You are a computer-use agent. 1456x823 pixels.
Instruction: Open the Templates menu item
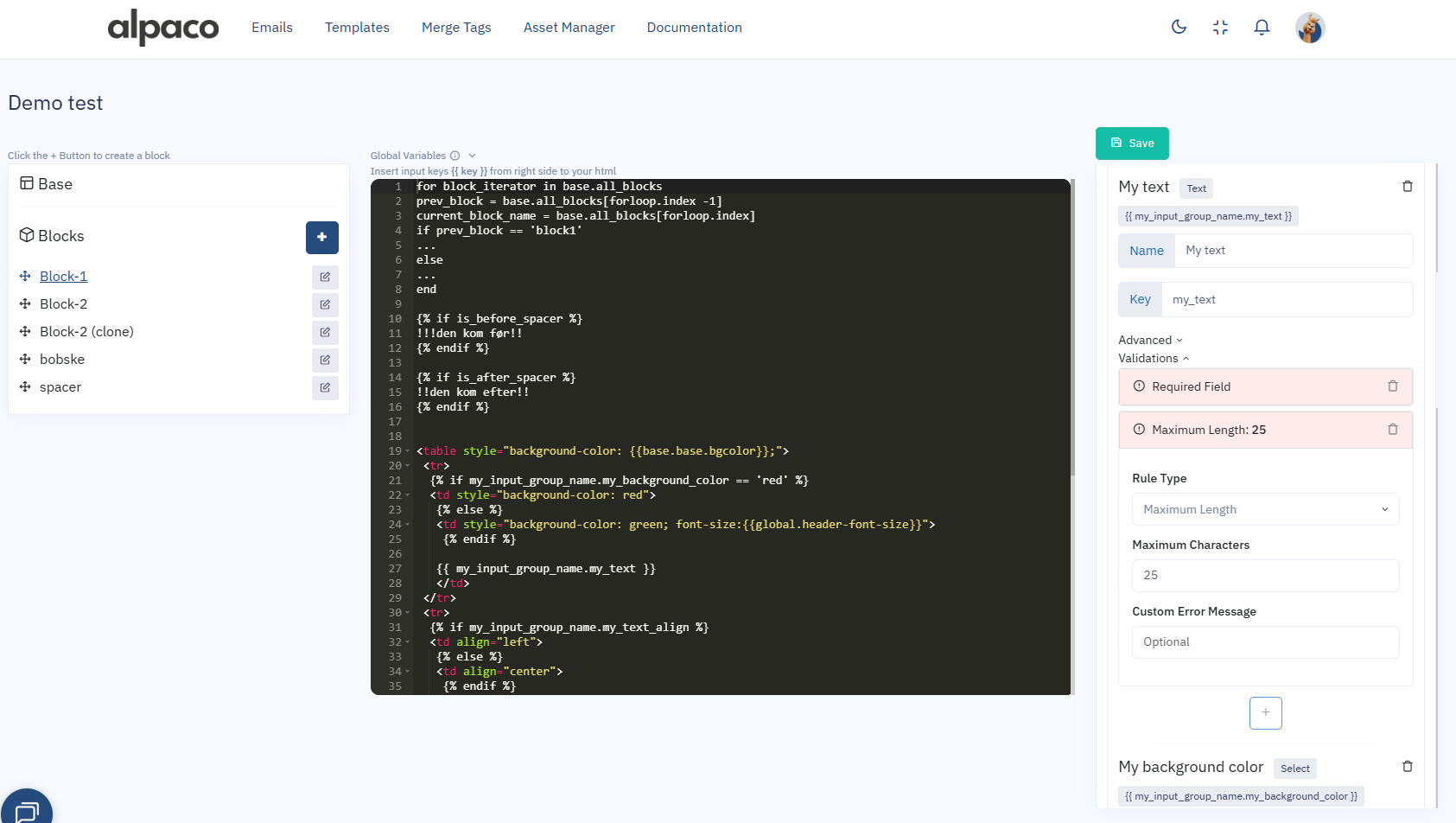357,28
